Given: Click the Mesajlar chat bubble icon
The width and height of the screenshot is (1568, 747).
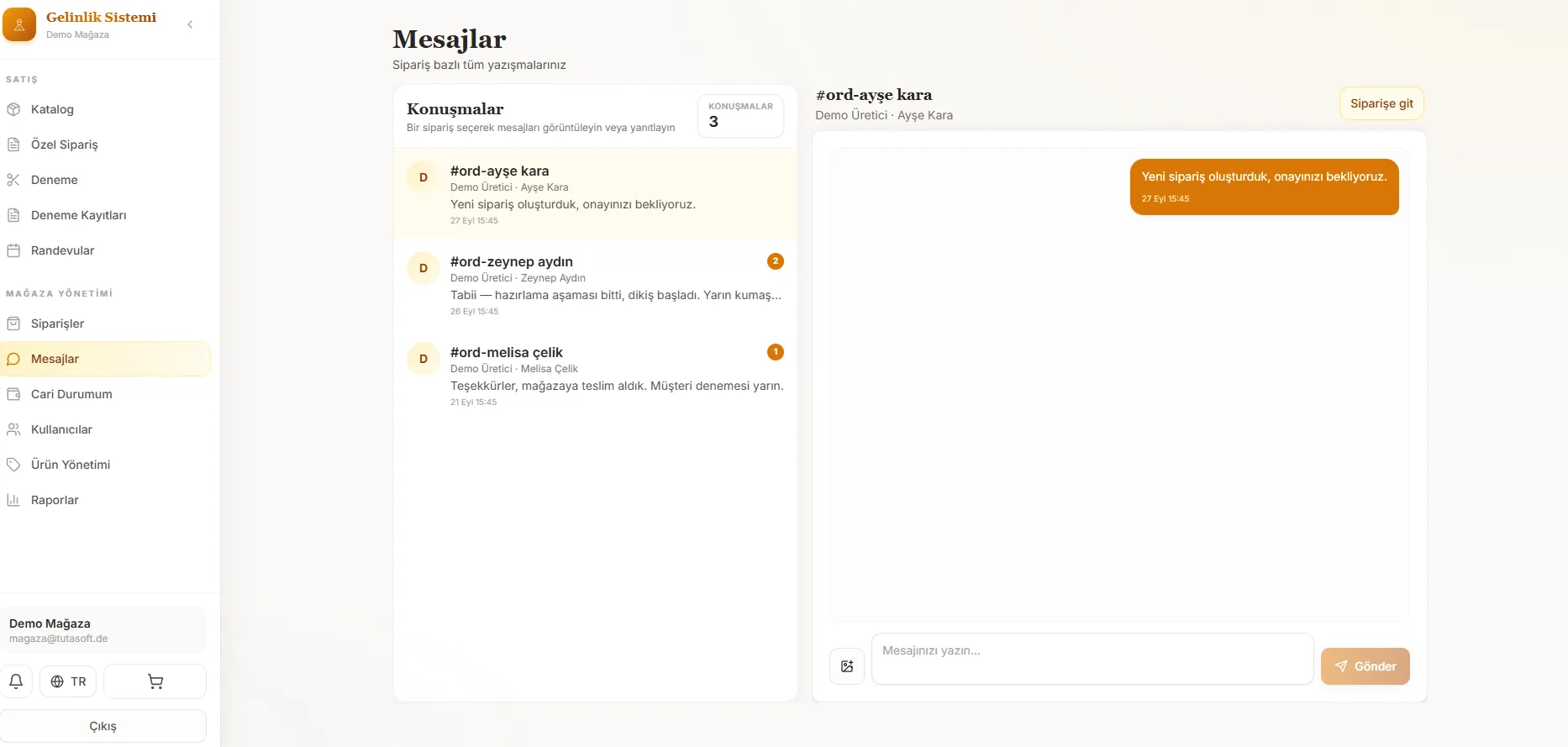Looking at the screenshot, I should [x=13, y=359].
